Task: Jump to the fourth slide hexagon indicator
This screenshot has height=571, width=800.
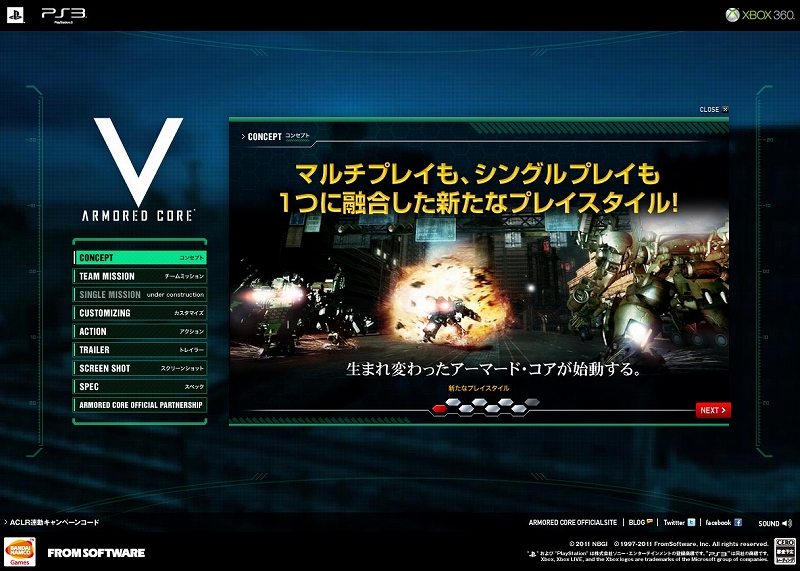Action: click(479, 402)
